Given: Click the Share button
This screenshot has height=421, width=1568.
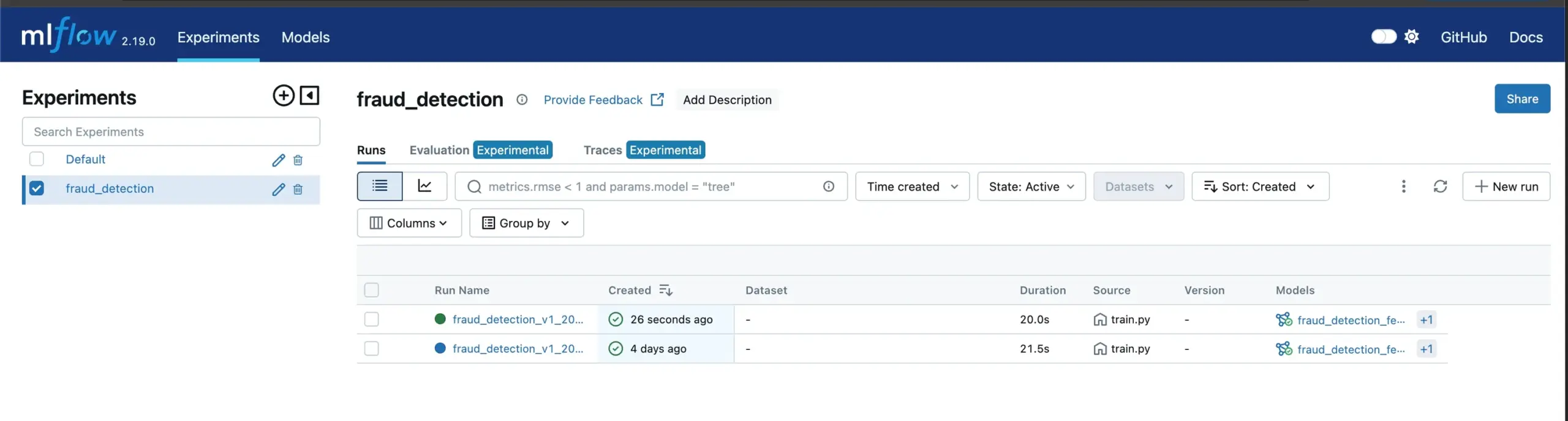Looking at the screenshot, I should 1521,99.
